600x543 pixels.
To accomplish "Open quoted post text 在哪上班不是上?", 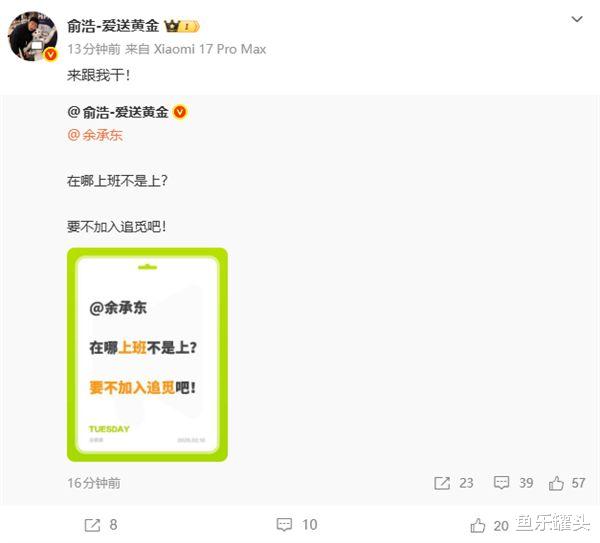I will (117, 181).
